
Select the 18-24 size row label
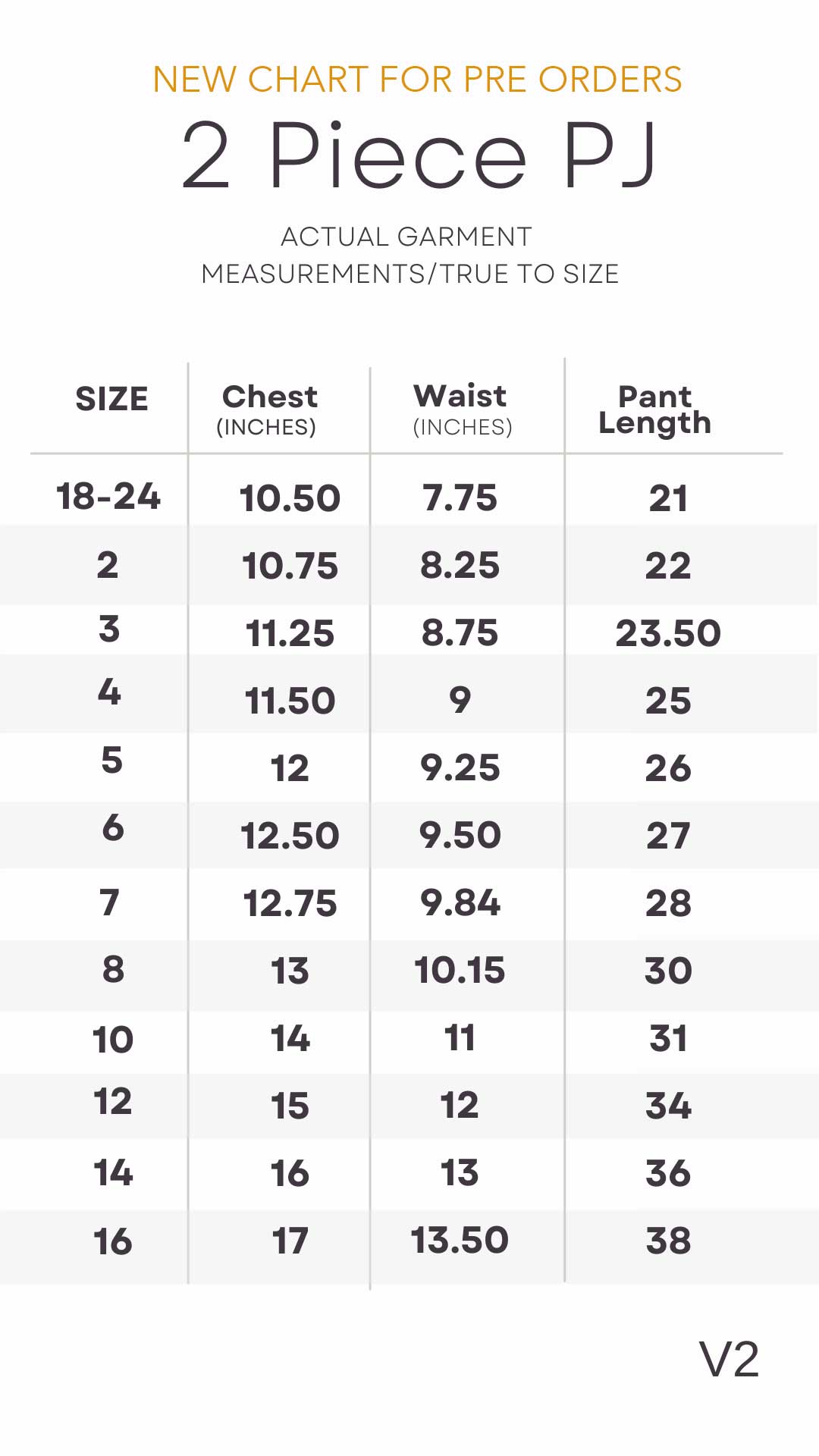[x=108, y=497]
